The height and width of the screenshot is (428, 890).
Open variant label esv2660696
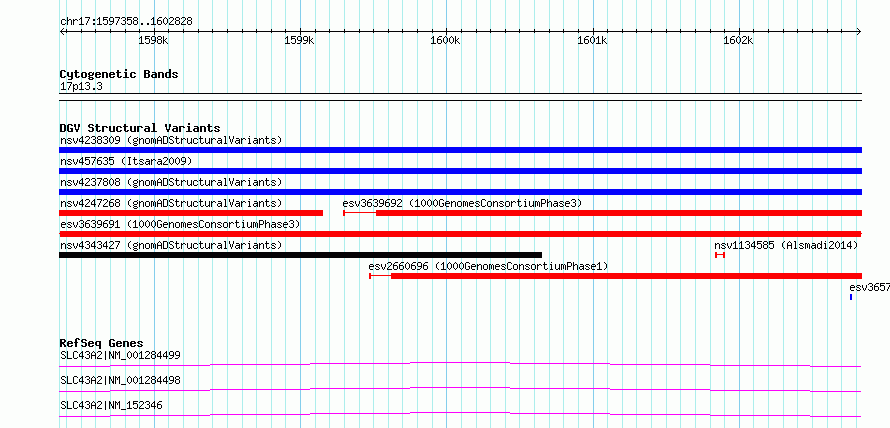tap(488, 266)
